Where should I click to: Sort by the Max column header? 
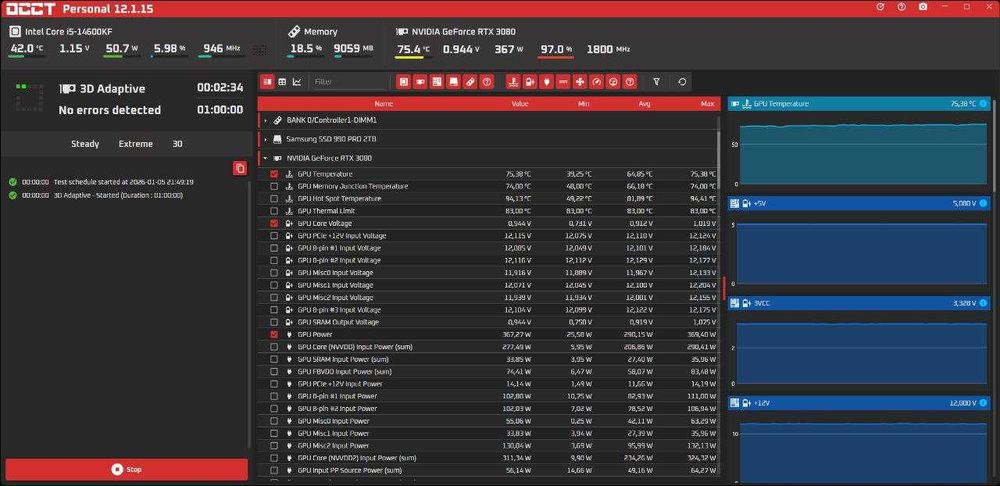point(707,103)
